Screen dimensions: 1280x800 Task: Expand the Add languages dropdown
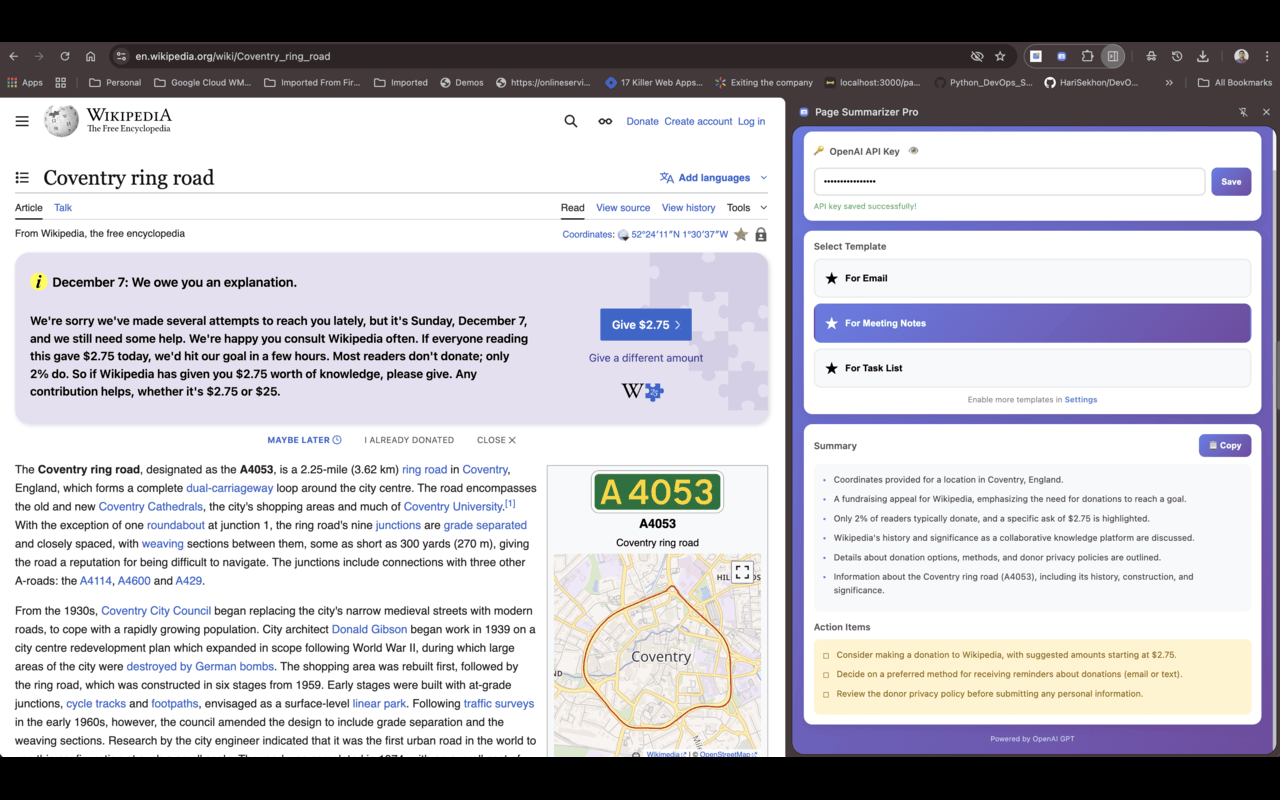[x=713, y=178]
